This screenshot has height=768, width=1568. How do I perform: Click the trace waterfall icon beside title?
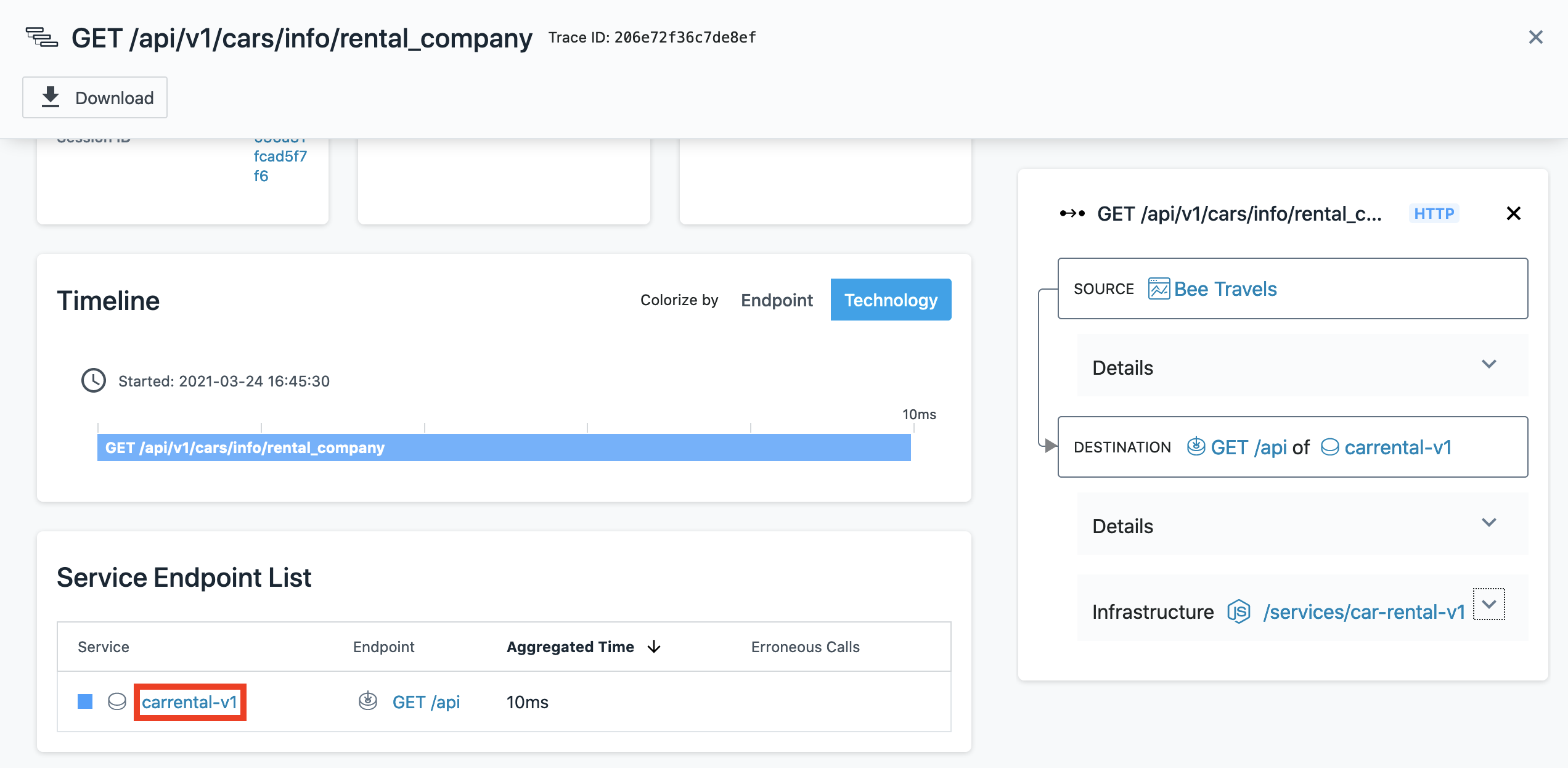(x=41, y=38)
